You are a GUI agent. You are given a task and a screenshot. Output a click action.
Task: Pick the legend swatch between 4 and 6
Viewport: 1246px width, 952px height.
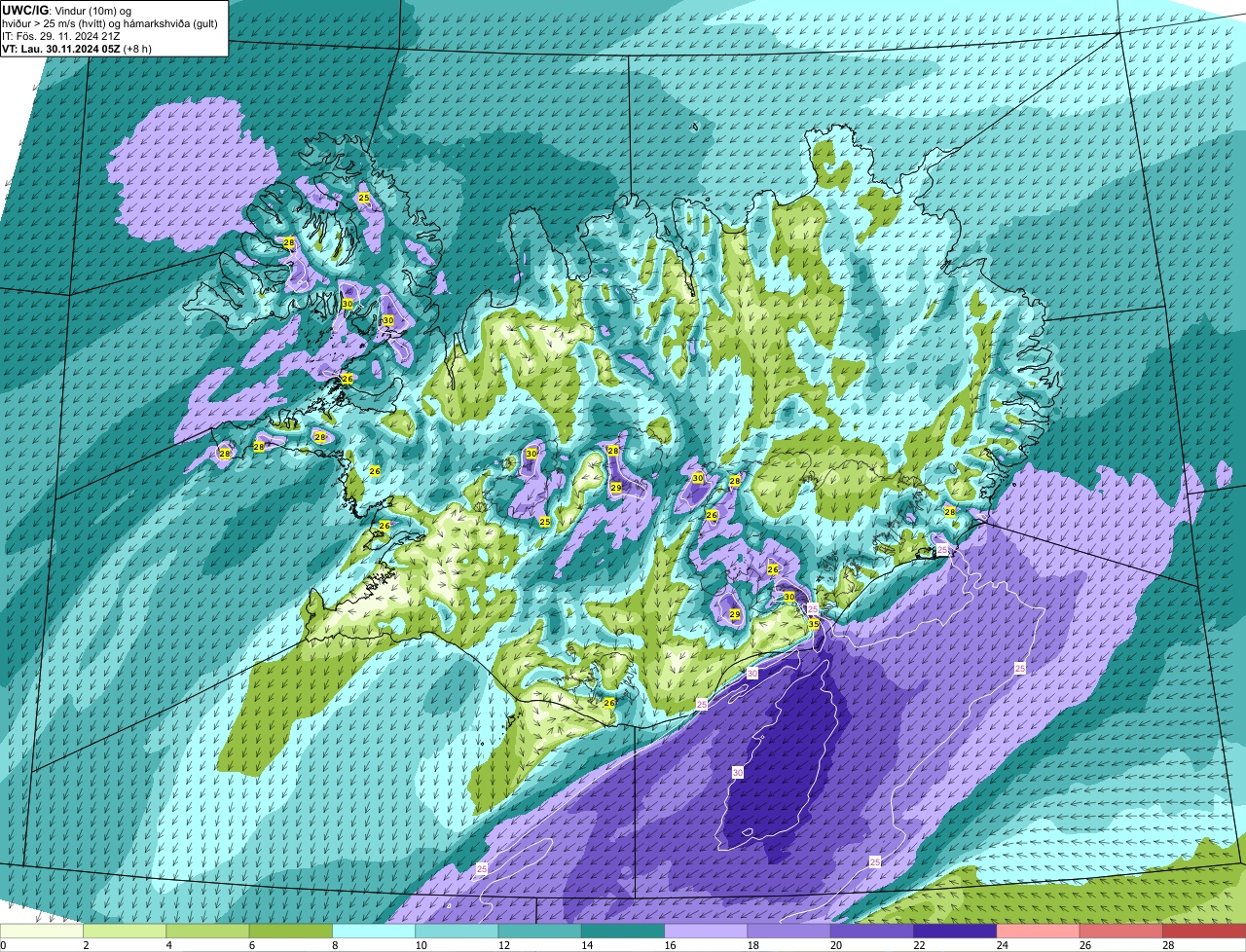pos(208,932)
